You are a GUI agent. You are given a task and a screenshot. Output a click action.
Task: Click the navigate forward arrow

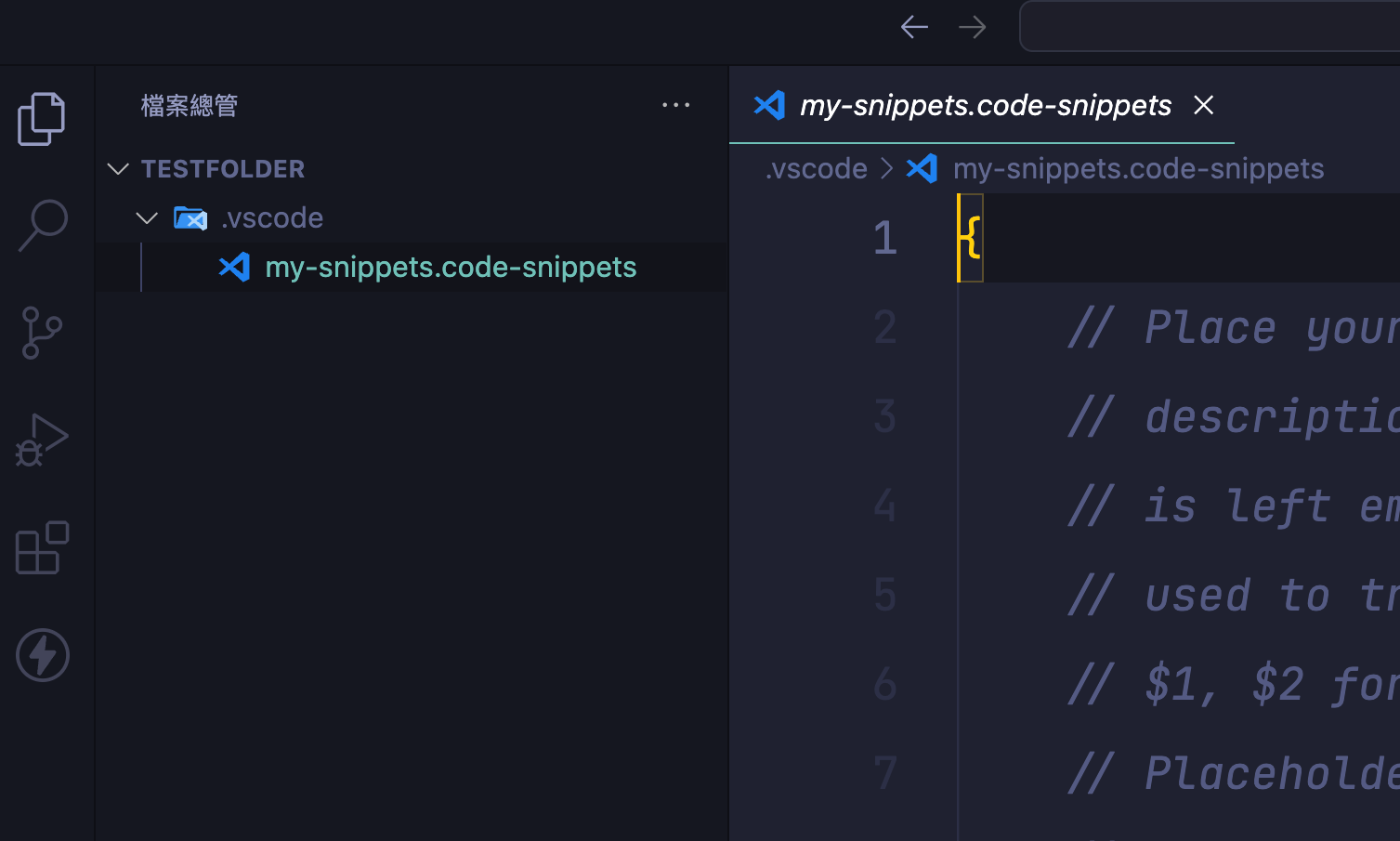coord(972,26)
